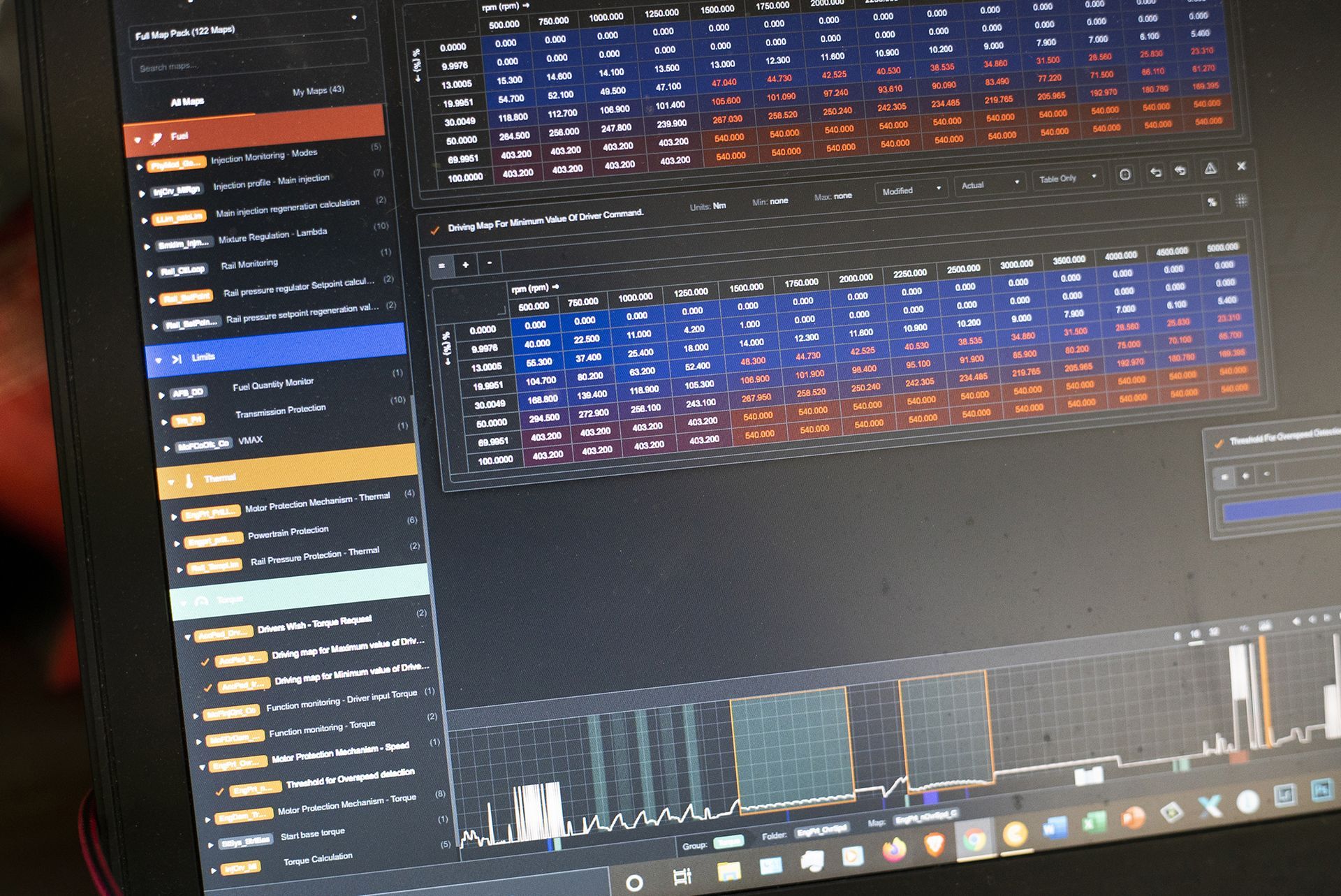Click the dotted grid icon above table
1341x896 pixels.
point(1241,200)
